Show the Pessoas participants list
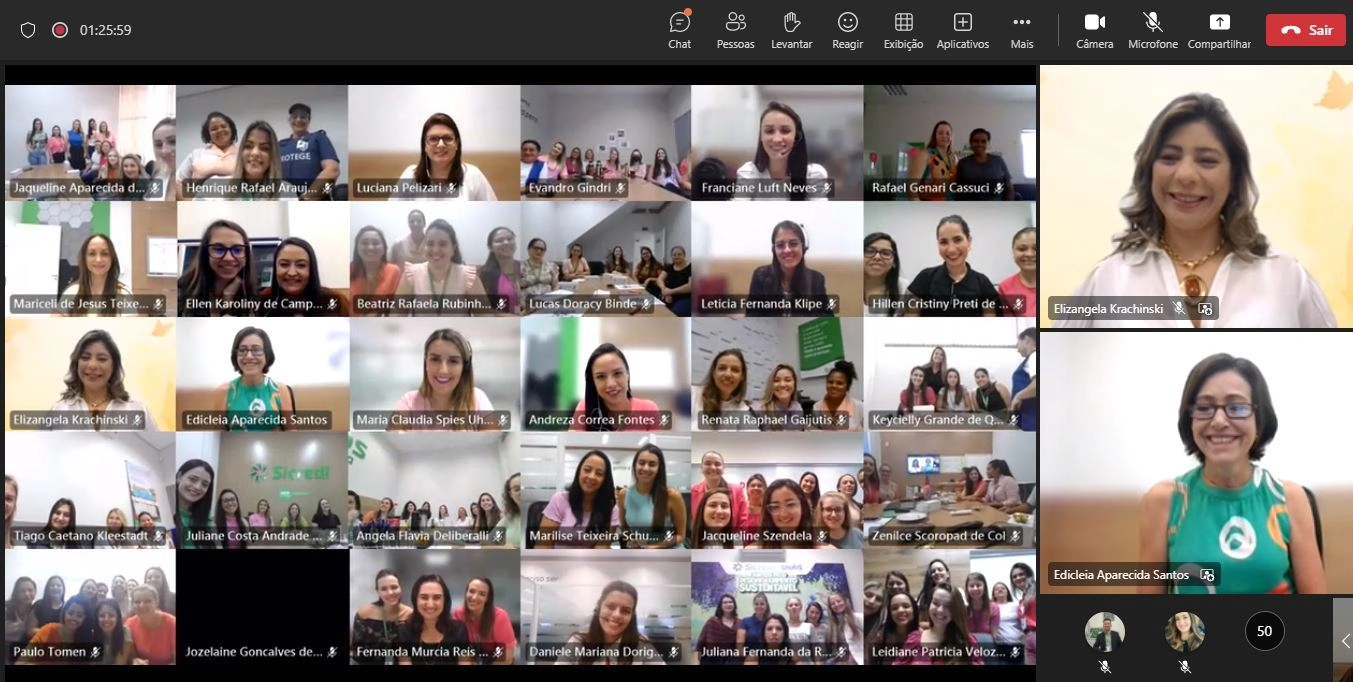Viewport: 1353px width, 682px height. click(x=736, y=30)
